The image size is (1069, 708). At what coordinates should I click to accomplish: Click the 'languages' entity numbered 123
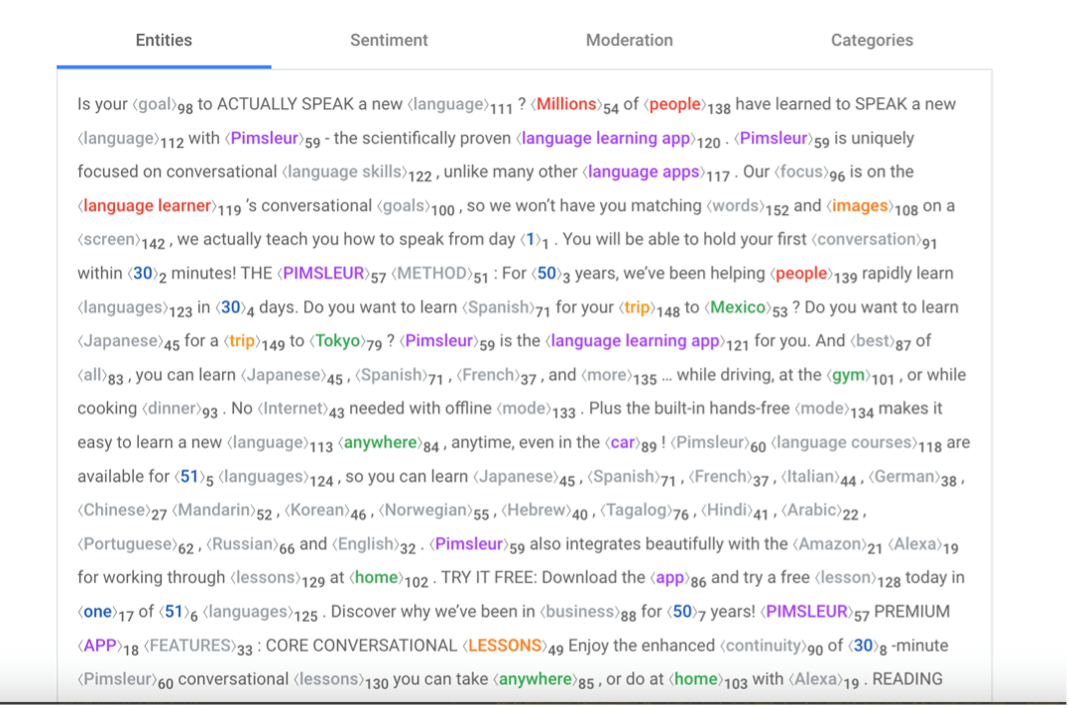(122, 308)
